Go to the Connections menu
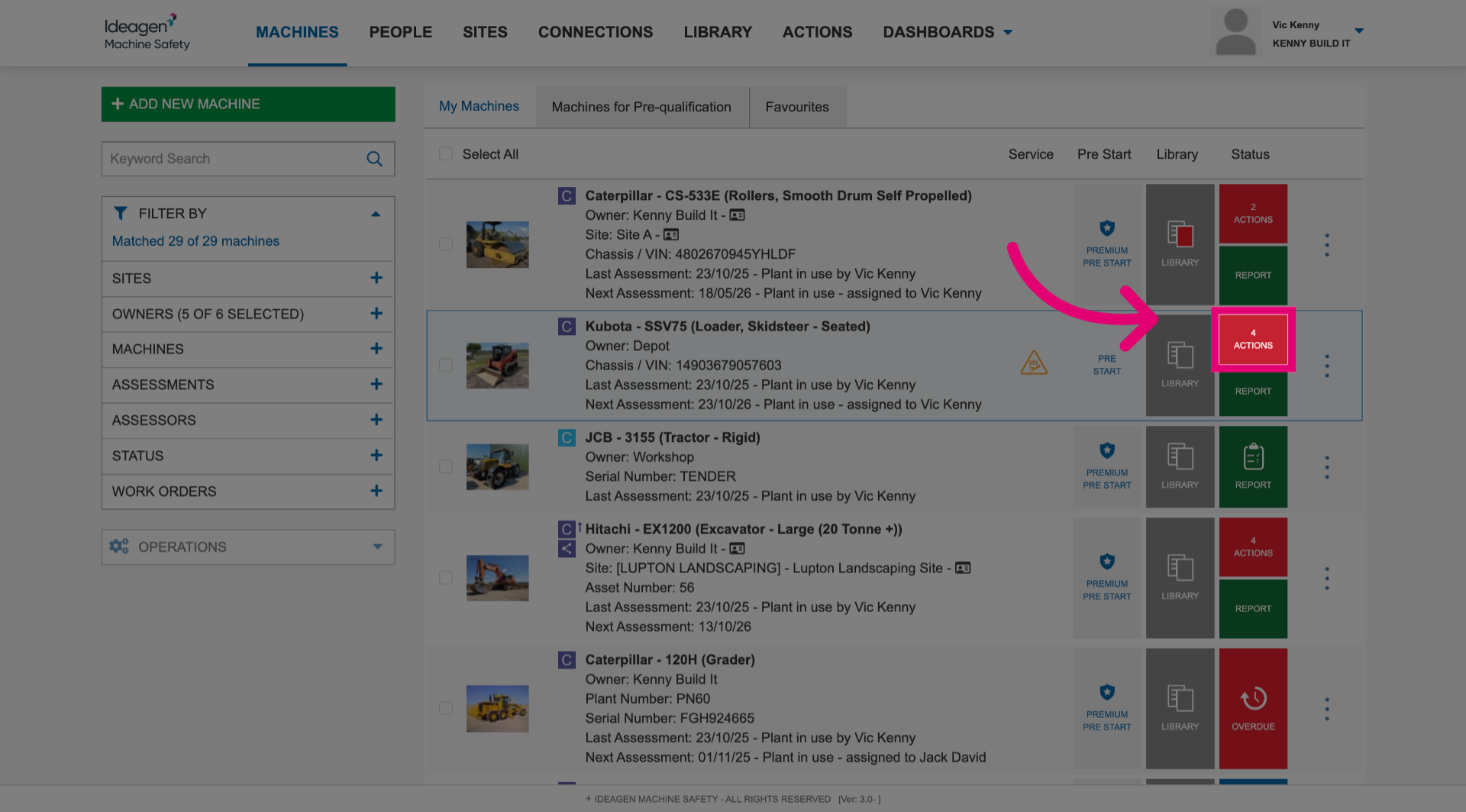This screenshot has width=1466, height=812. (x=596, y=32)
